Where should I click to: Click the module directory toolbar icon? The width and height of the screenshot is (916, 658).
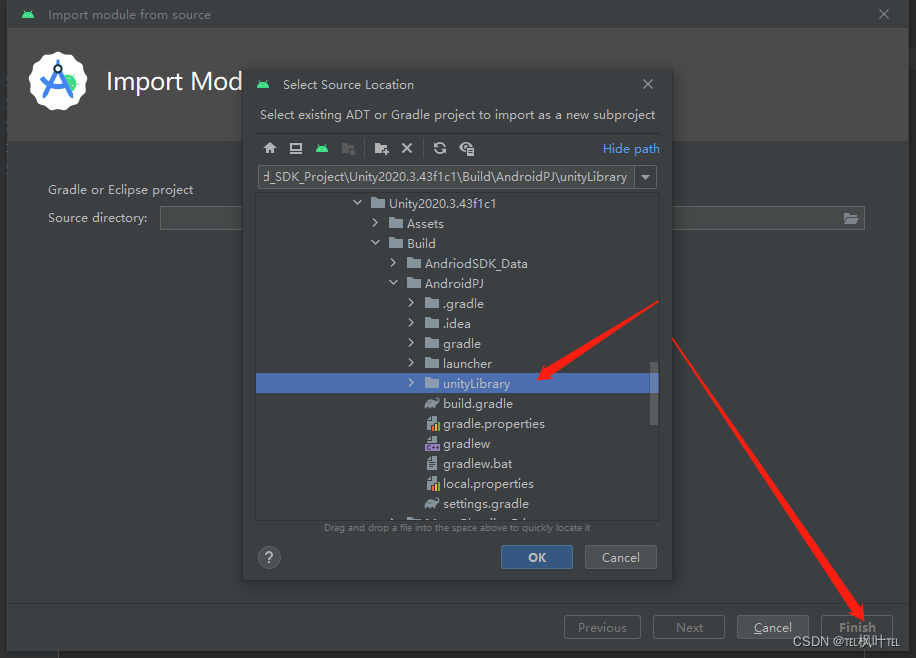[x=348, y=148]
